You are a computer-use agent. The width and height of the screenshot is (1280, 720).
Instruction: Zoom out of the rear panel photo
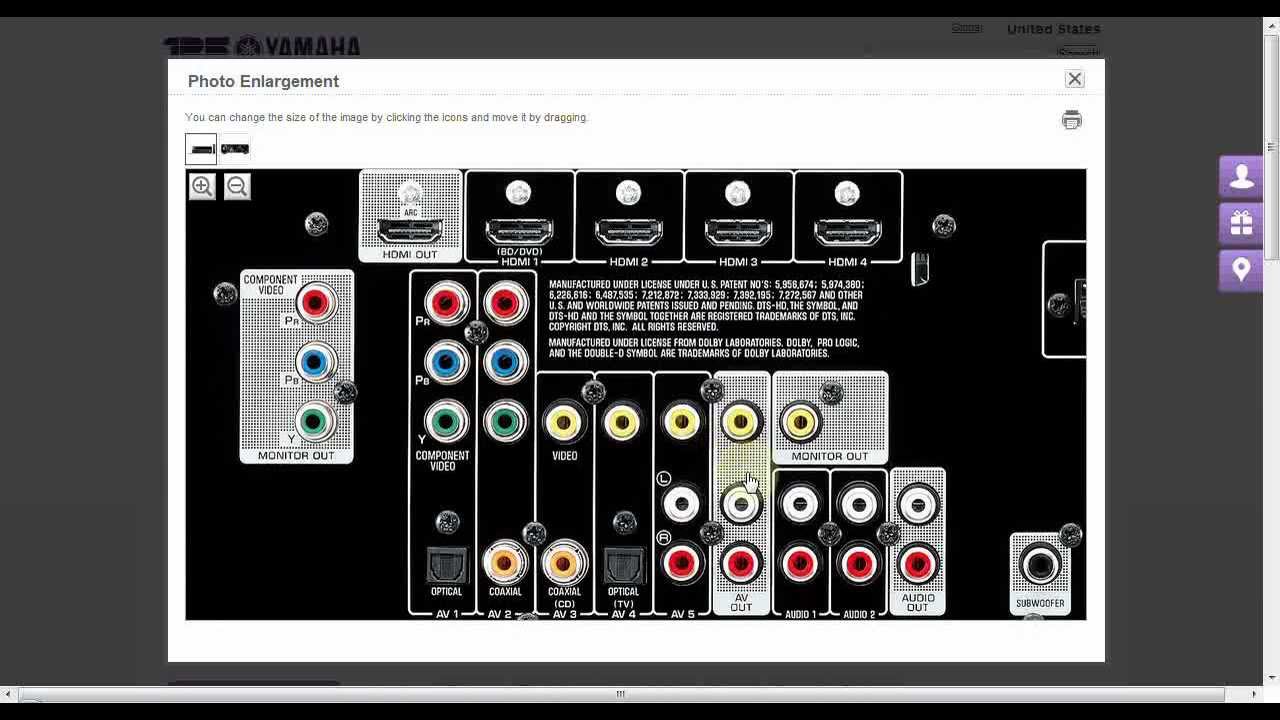[237, 186]
